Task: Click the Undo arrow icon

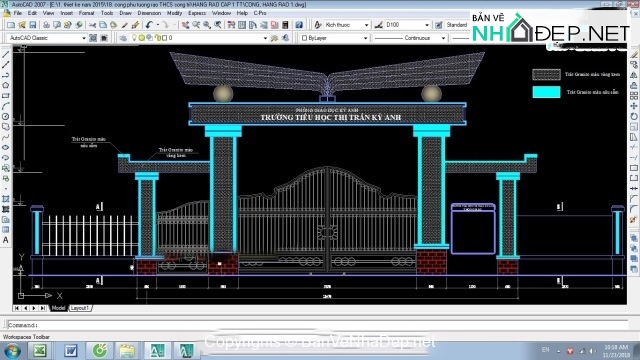Action: (149, 25)
